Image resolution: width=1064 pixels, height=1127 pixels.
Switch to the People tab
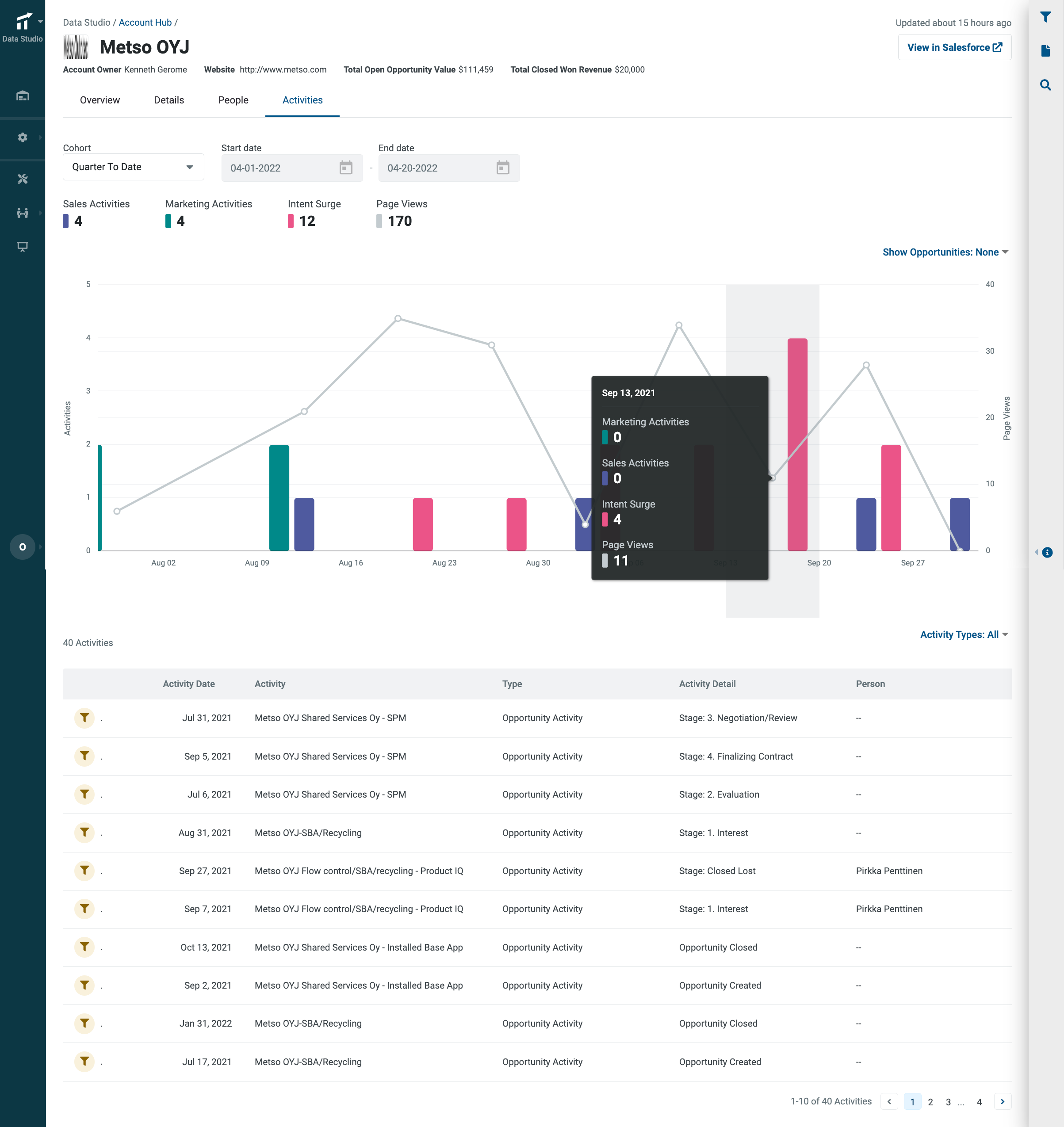click(233, 100)
